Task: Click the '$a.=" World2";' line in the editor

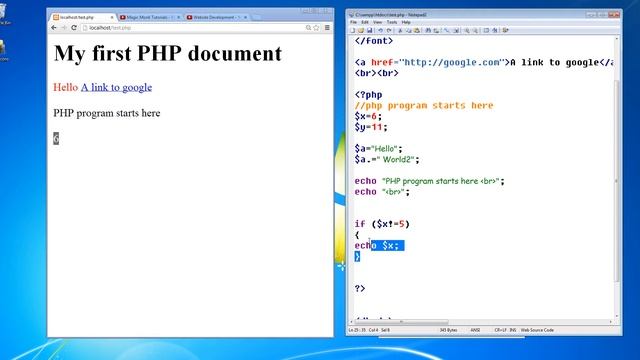Action: (x=387, y=159)
